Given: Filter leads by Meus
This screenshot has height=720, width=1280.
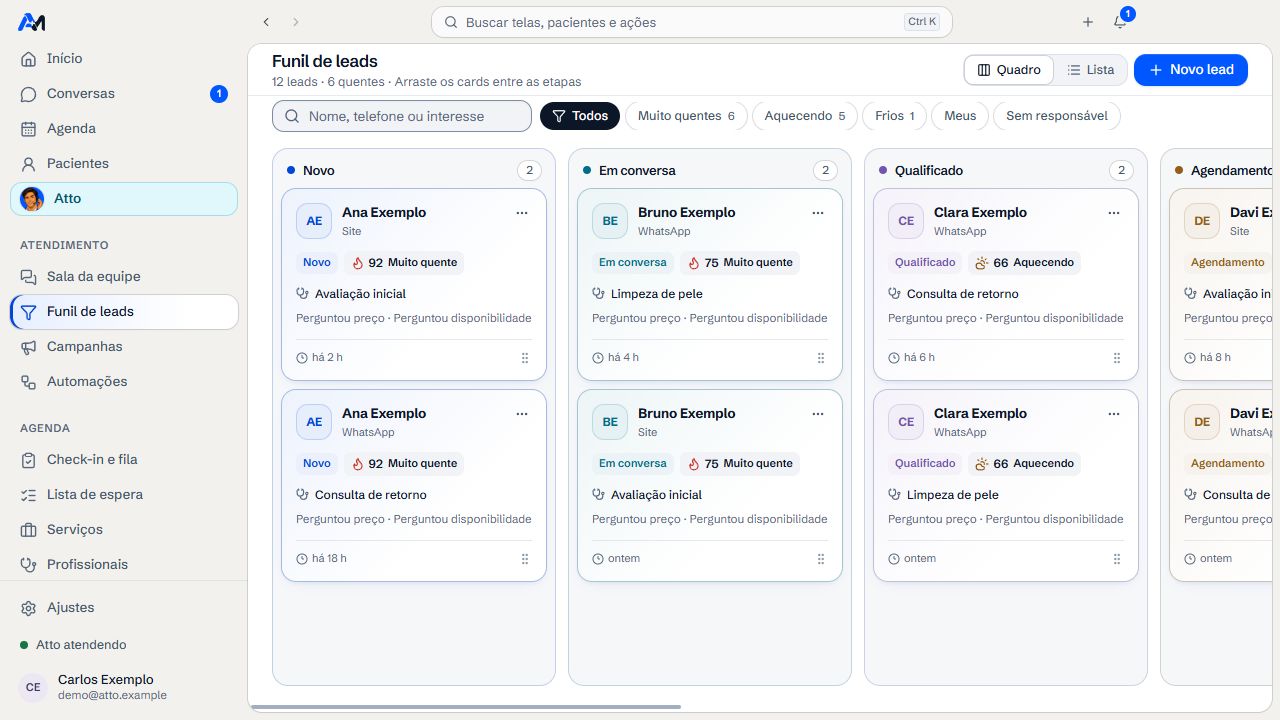Looking at the screenshot, I should 960,116.
